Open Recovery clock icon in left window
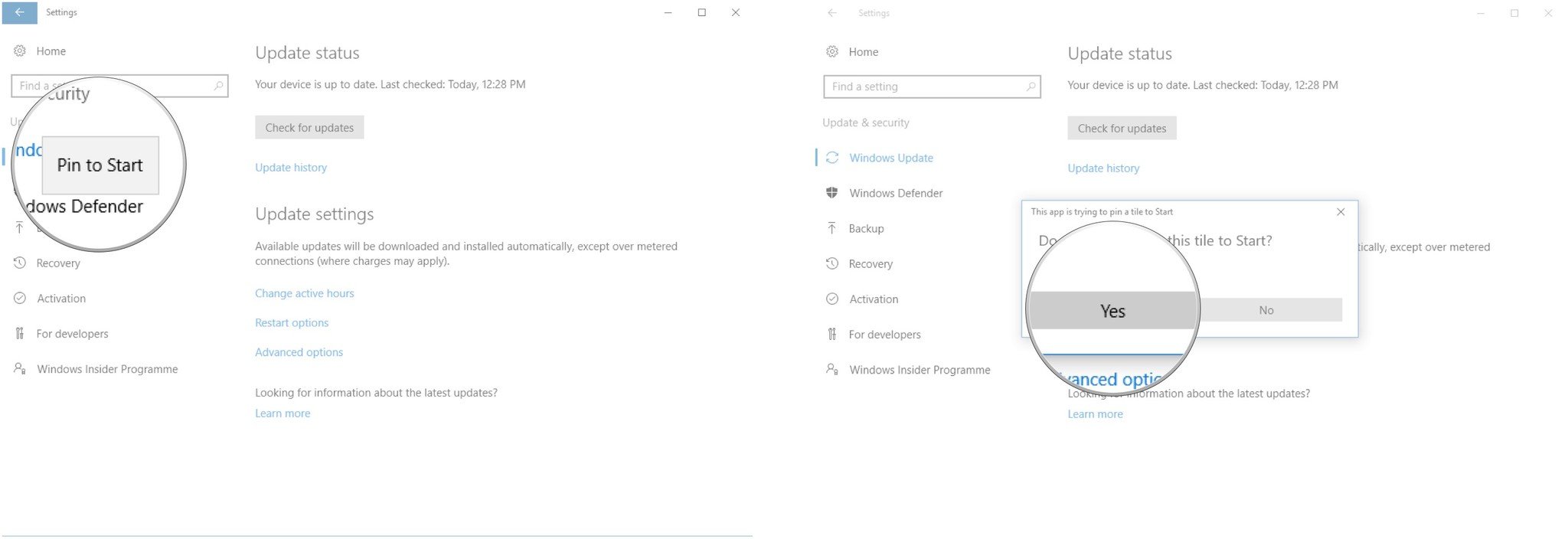Viewport: 1568px width, 539px height. point(20,263)
